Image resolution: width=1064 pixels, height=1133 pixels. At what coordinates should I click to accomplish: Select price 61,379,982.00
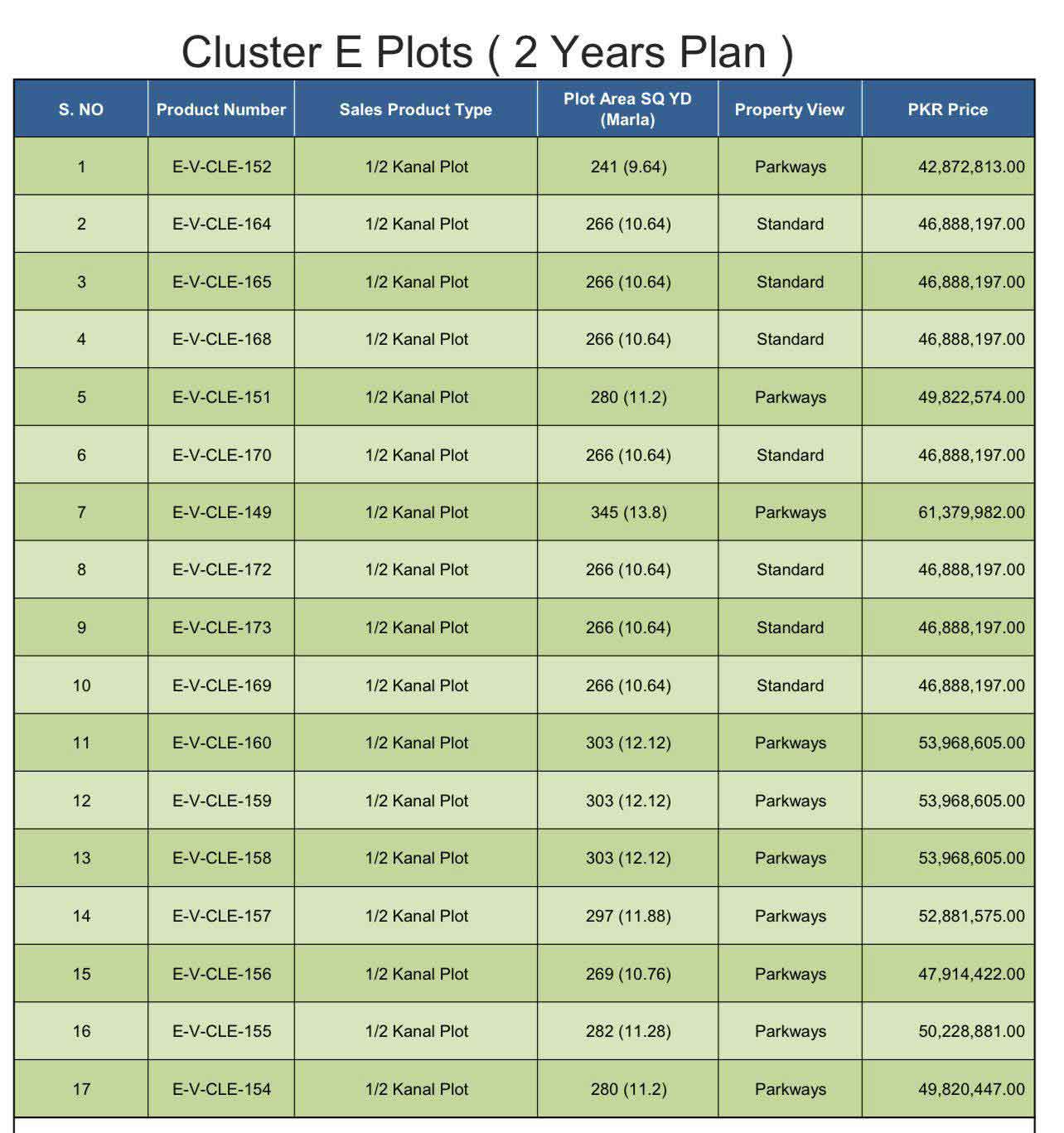click(x=948, y=512)
